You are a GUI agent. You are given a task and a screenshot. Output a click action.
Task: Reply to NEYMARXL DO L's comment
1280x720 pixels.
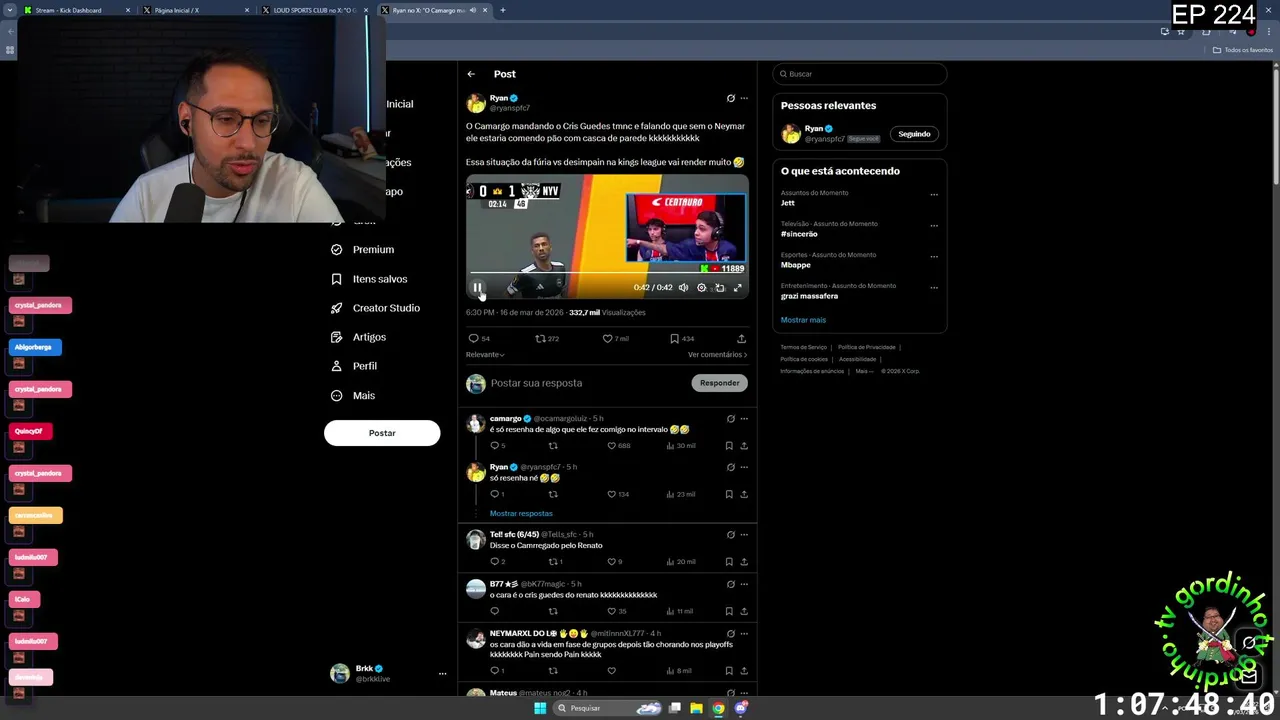point(496,671)
